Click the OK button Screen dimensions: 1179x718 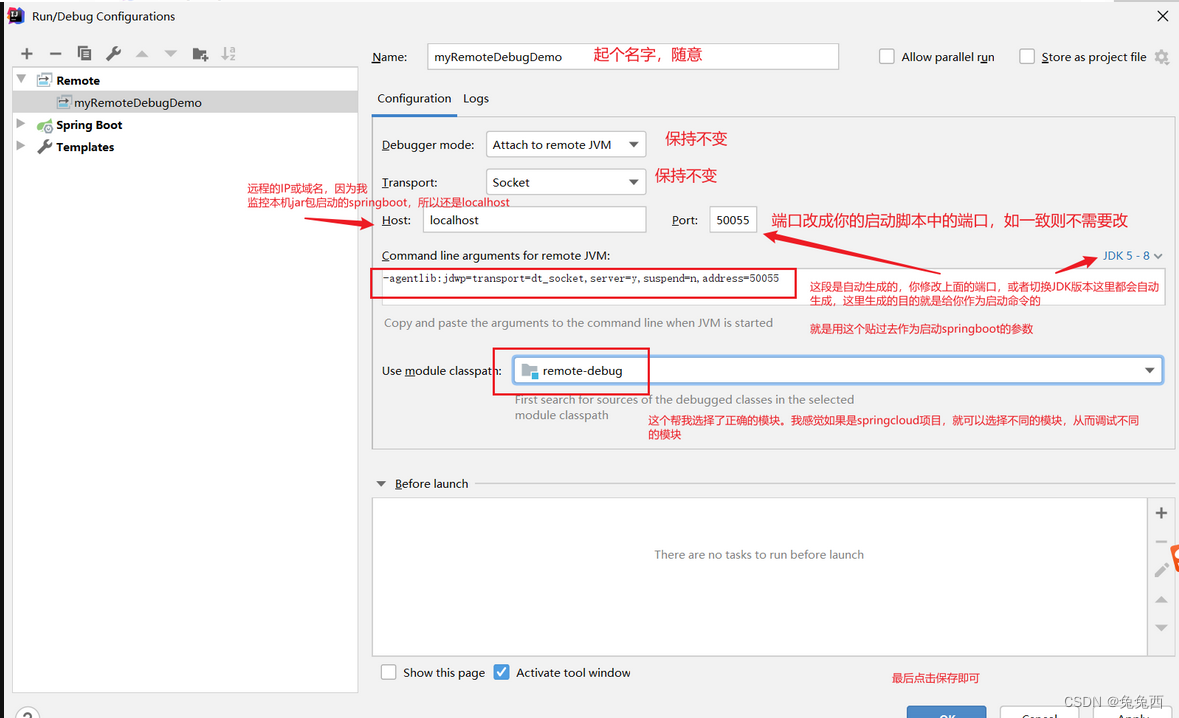click(x=946, y=712)
